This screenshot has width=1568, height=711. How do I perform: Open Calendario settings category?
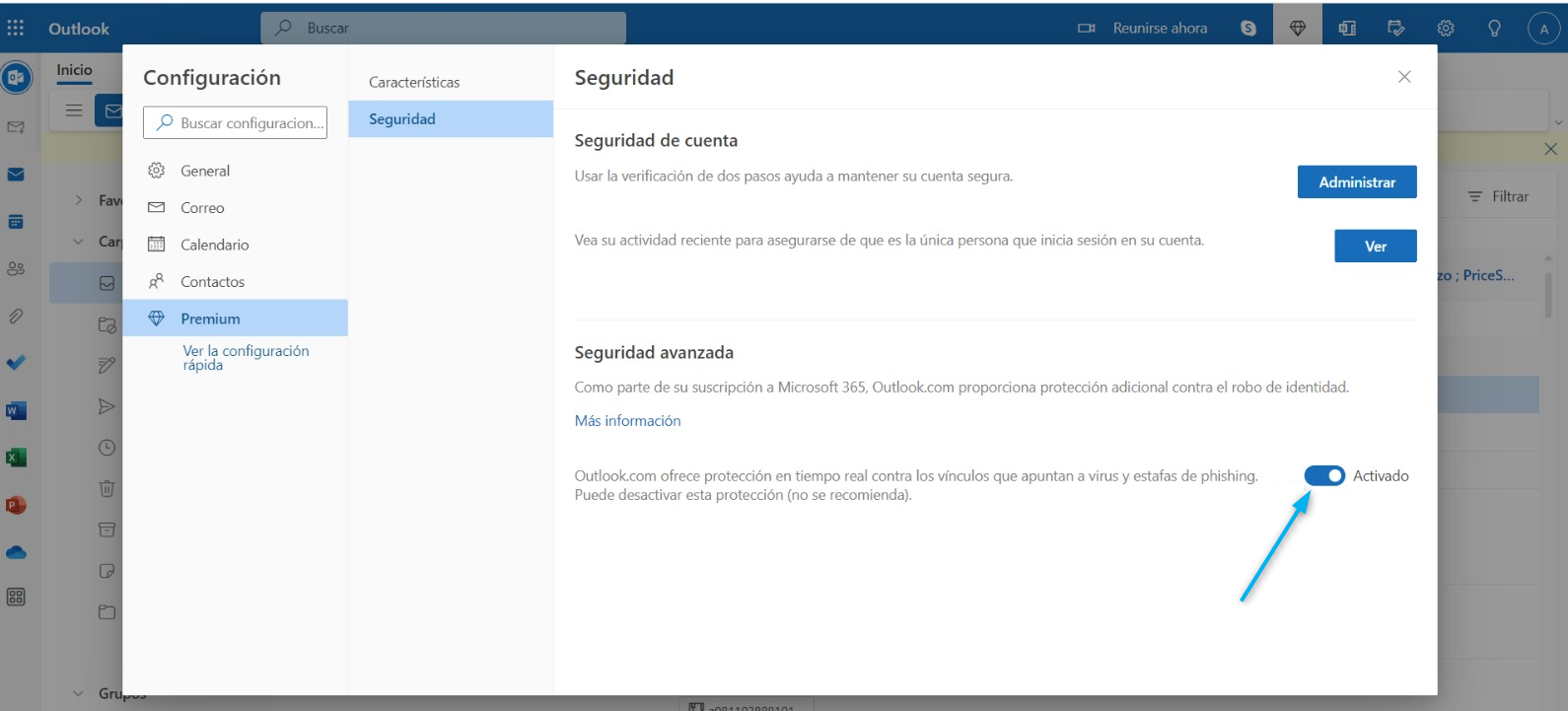click(214, 245)
